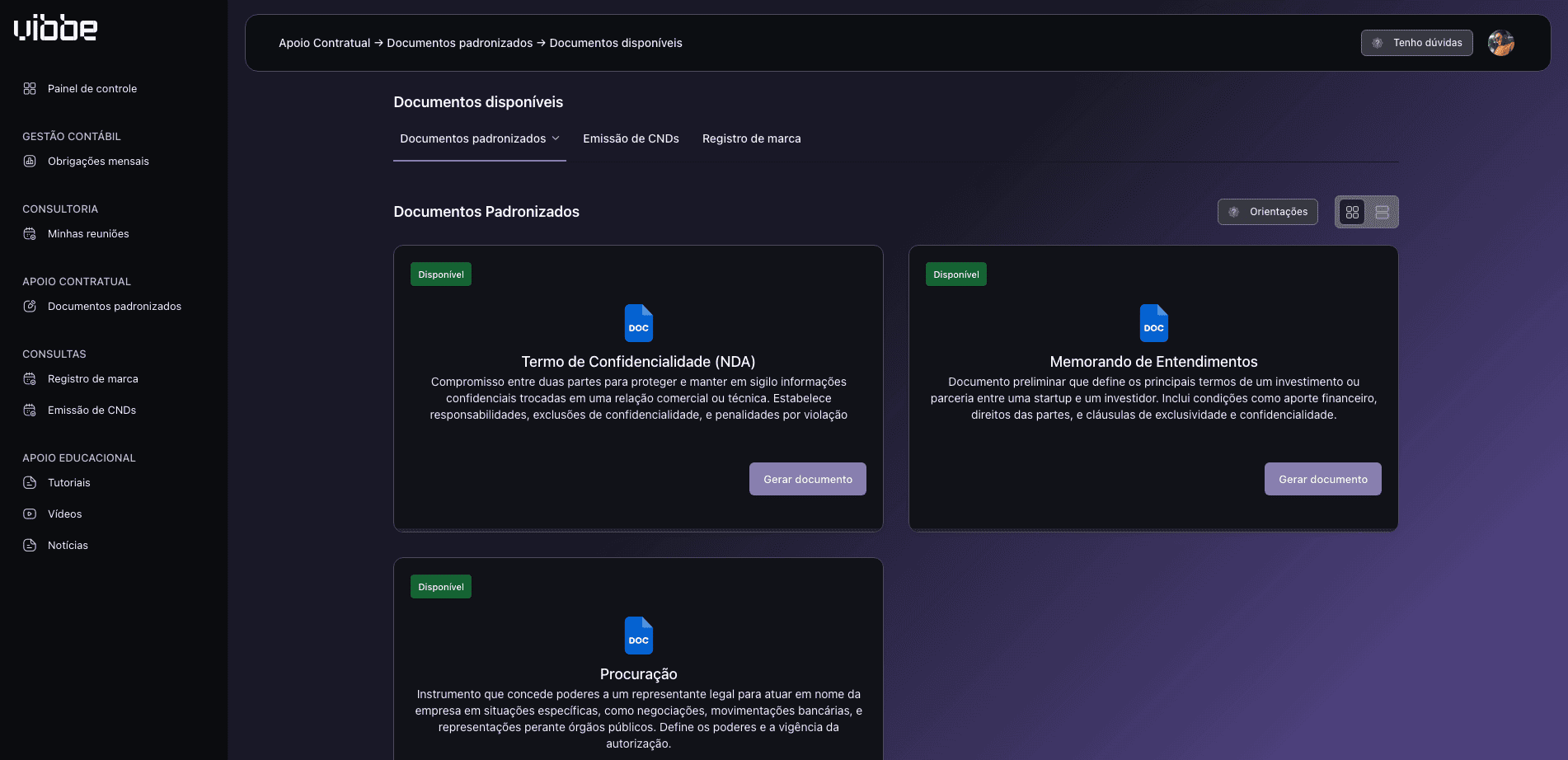Open Painel de controle dashboard icon
This screenshot has width=1568, height=760.
click(x=30, y=89)
